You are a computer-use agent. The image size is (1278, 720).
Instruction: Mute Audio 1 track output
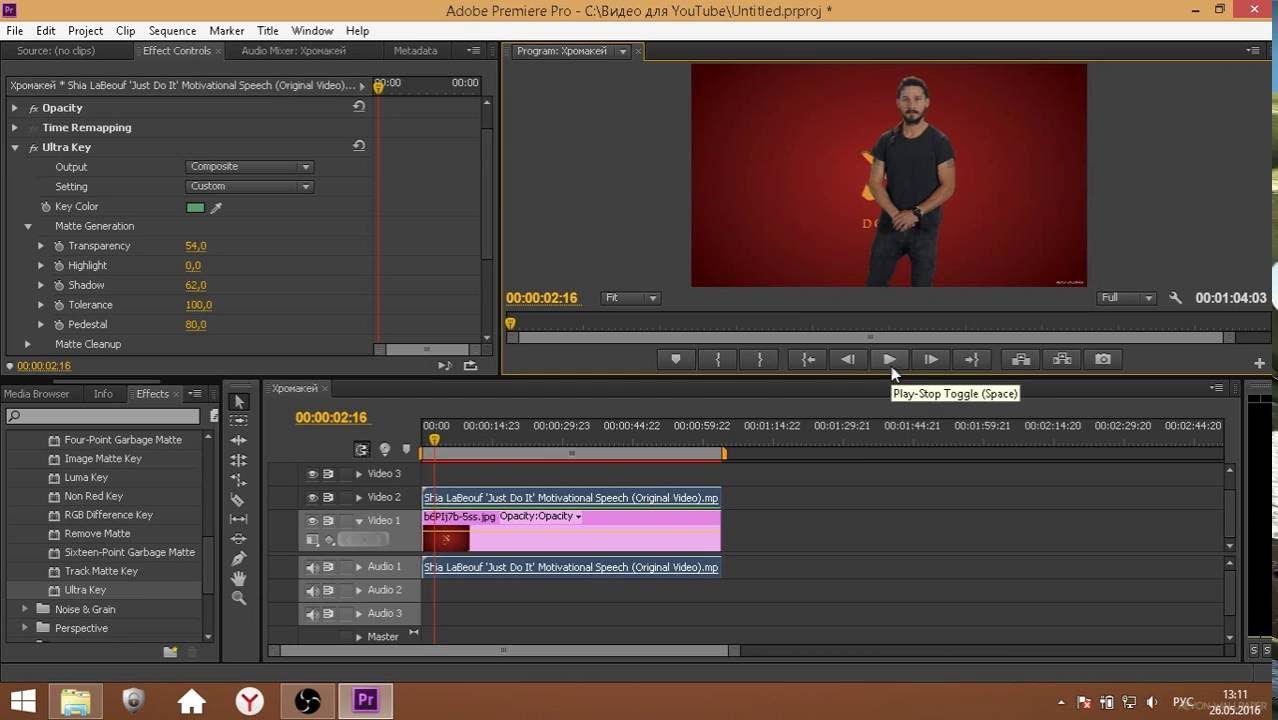click(x=312, y=567)
